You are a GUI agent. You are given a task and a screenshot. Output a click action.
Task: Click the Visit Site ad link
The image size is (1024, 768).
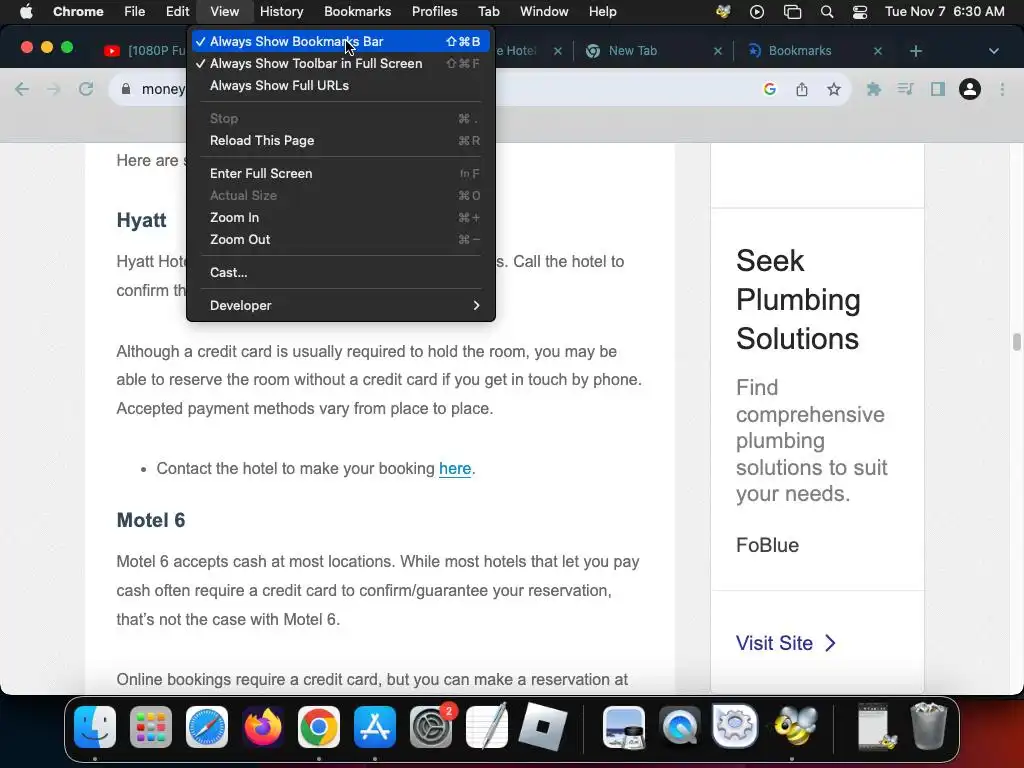tap(786, 643)
